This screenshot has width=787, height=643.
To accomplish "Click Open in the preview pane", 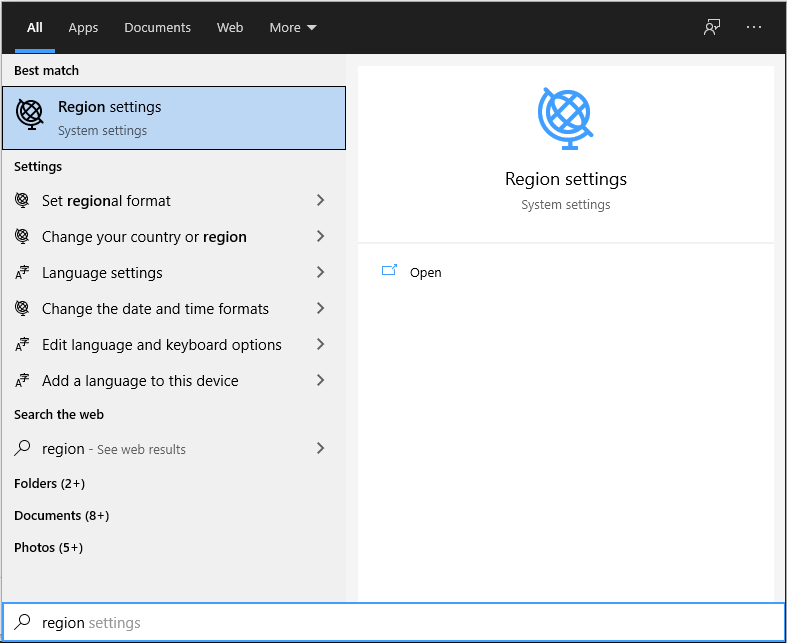I will (426, 273).
